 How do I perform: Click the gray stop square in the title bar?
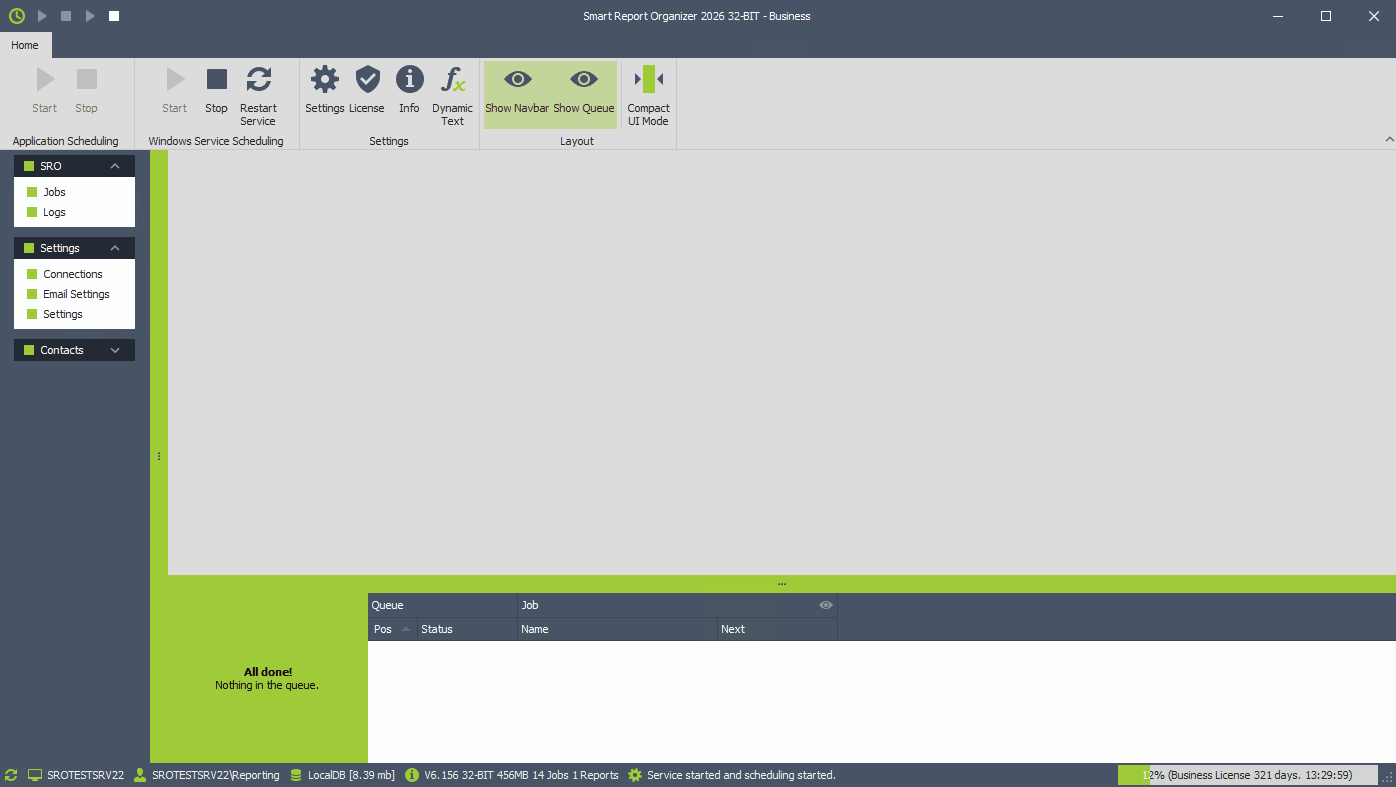pyautogui.click(x=66, y=16)
